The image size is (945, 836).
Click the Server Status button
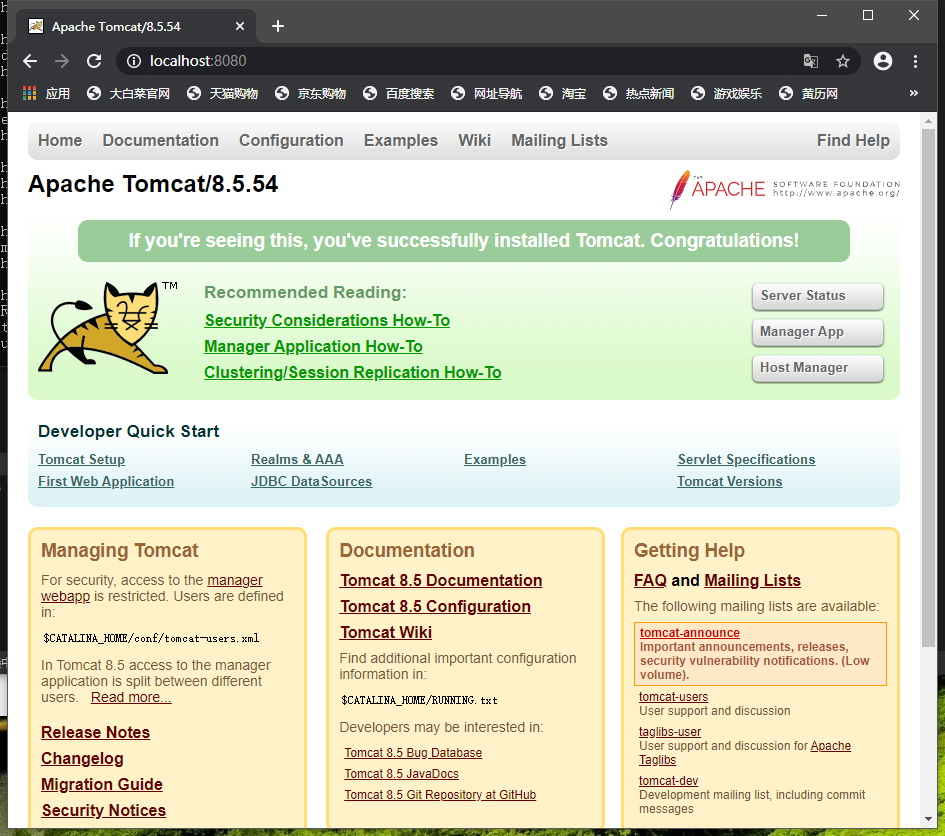pos(817,296)
